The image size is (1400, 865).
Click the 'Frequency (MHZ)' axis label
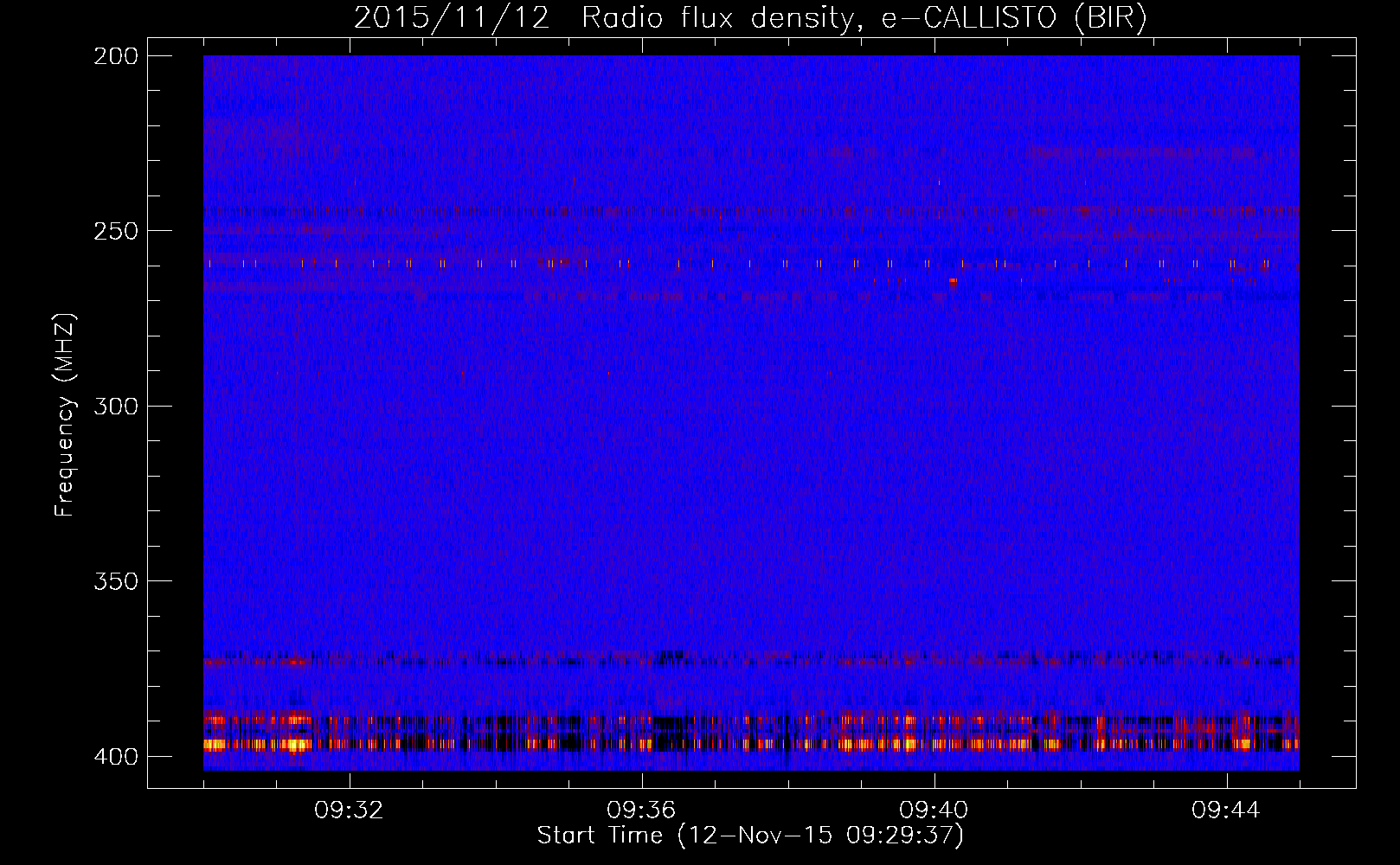(65, 415)
